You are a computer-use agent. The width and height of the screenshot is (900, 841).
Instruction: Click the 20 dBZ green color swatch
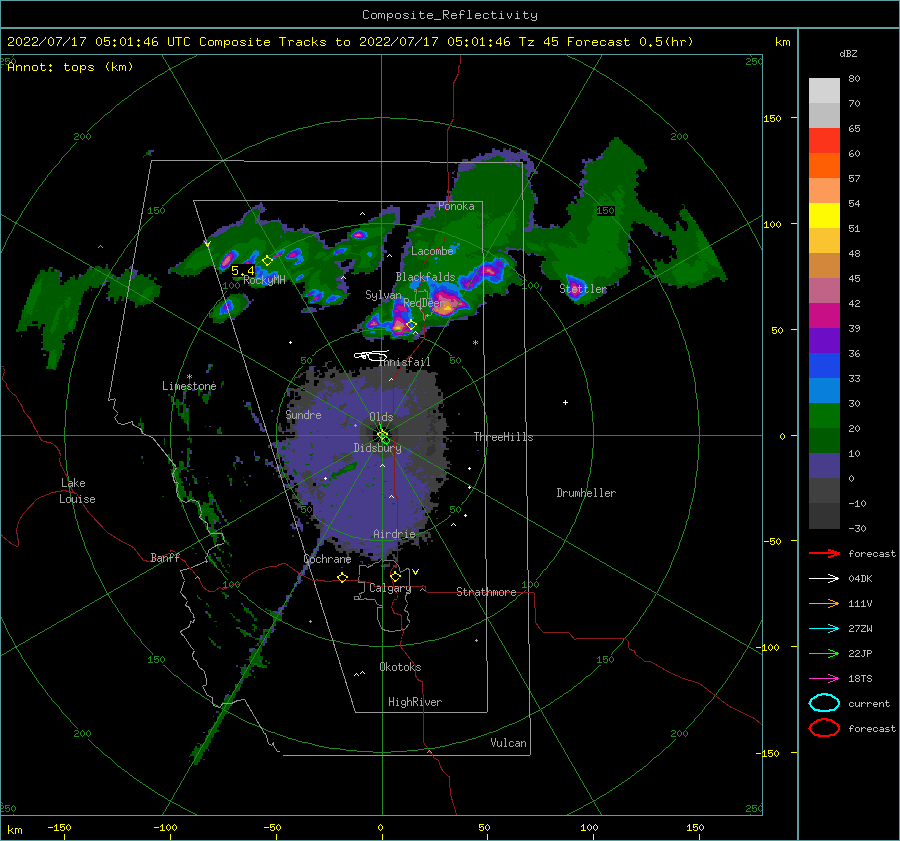[824, 415]
